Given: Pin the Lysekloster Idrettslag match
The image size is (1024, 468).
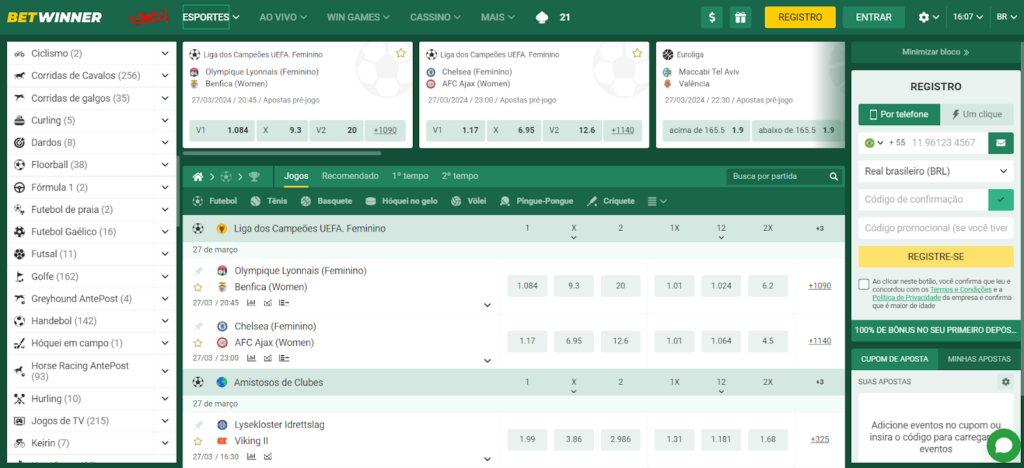Looking at the screenshot, I should click(199, 425).
